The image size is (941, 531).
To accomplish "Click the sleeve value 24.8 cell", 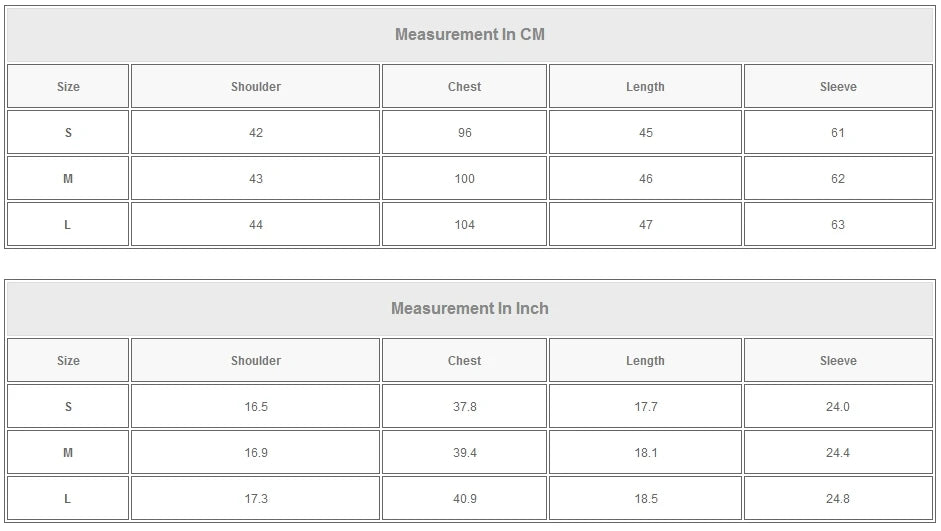I will click(x=838, y=499).
